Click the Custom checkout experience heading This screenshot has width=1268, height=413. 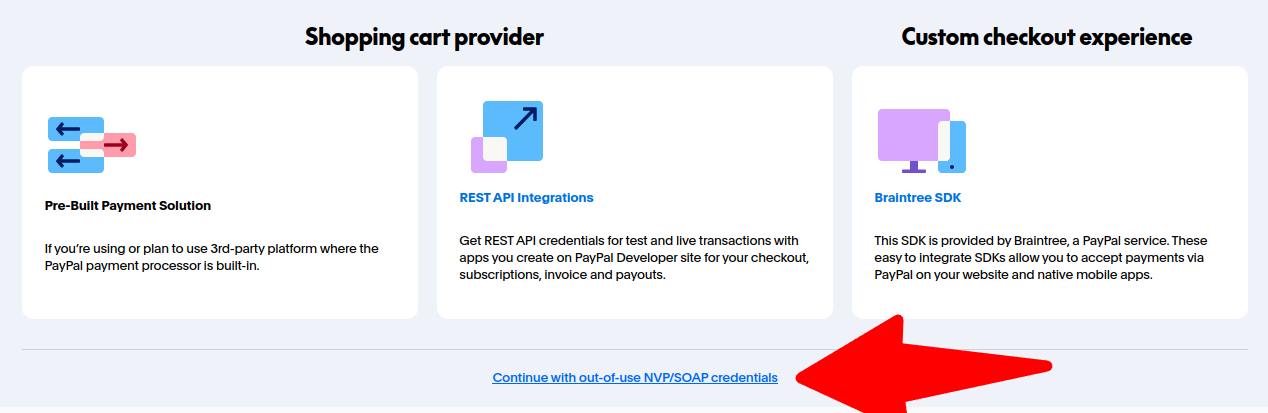click(x=1047, y=37)
